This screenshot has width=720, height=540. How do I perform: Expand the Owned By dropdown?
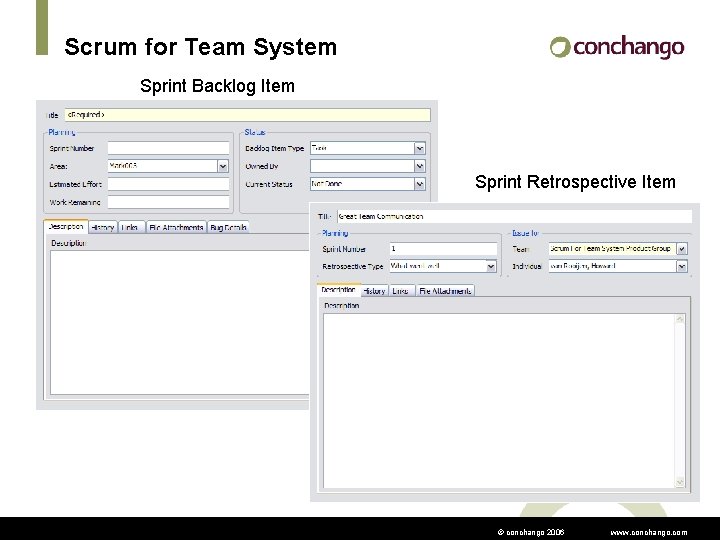[x=419, y=166]
